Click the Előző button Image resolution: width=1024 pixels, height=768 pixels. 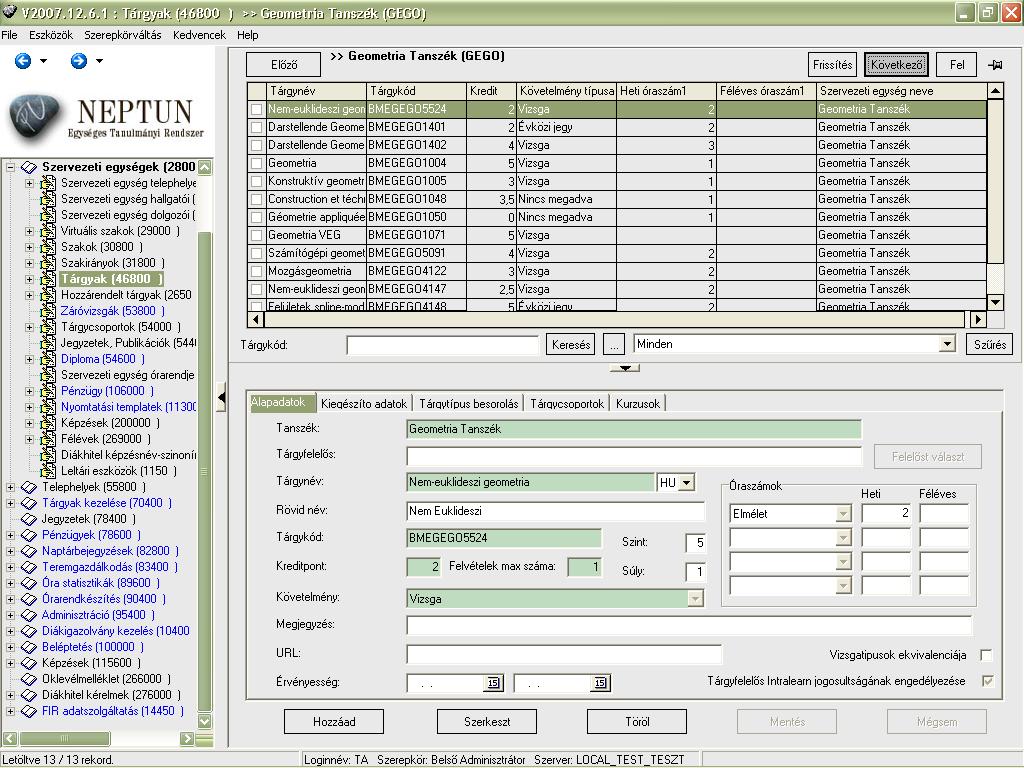point(283,65)
